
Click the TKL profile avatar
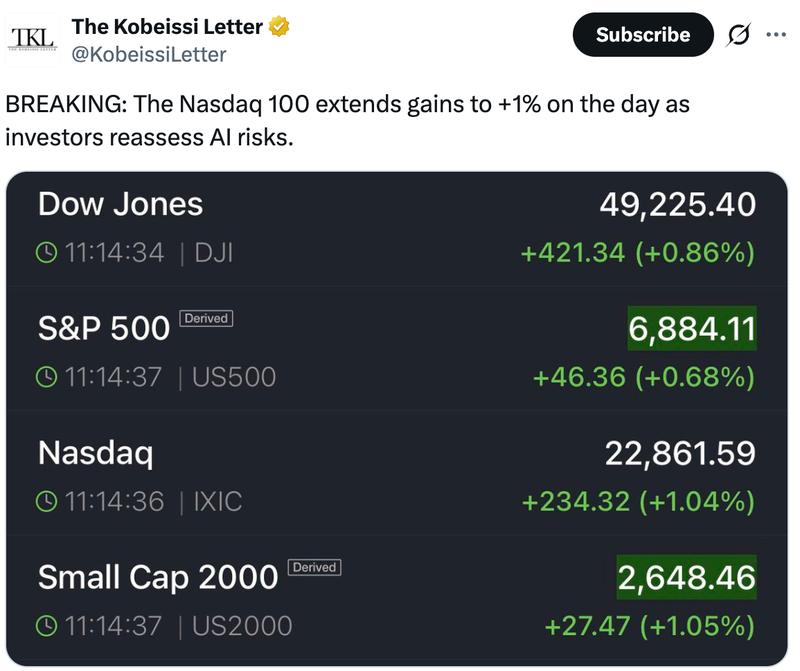click(34, 33)
